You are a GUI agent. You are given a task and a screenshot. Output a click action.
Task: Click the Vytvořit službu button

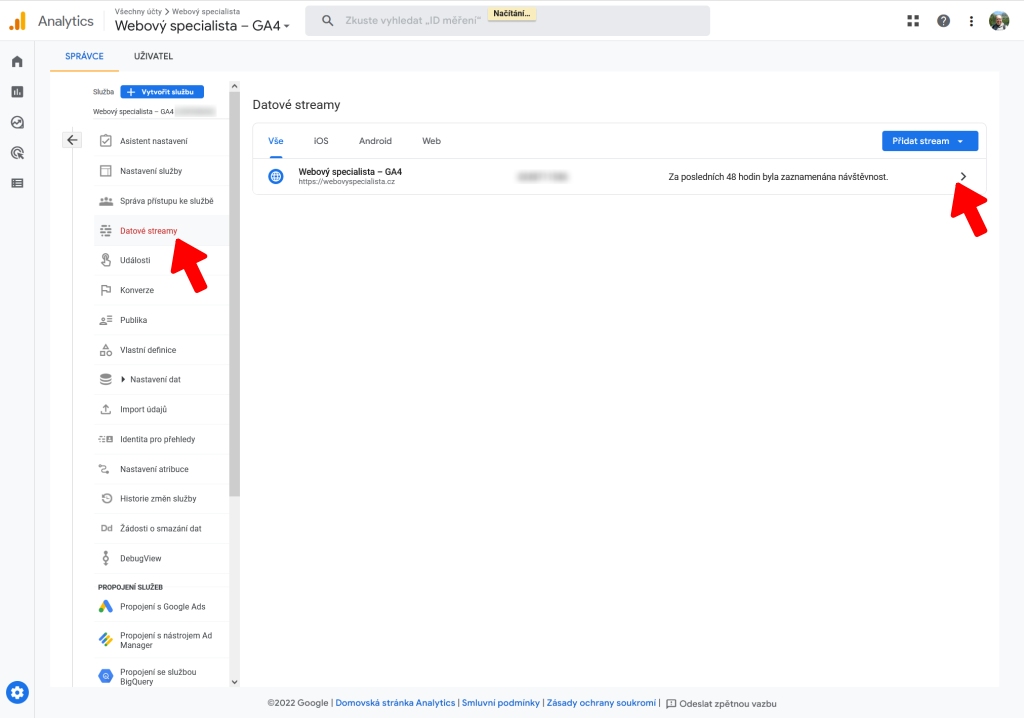[163, 91]
